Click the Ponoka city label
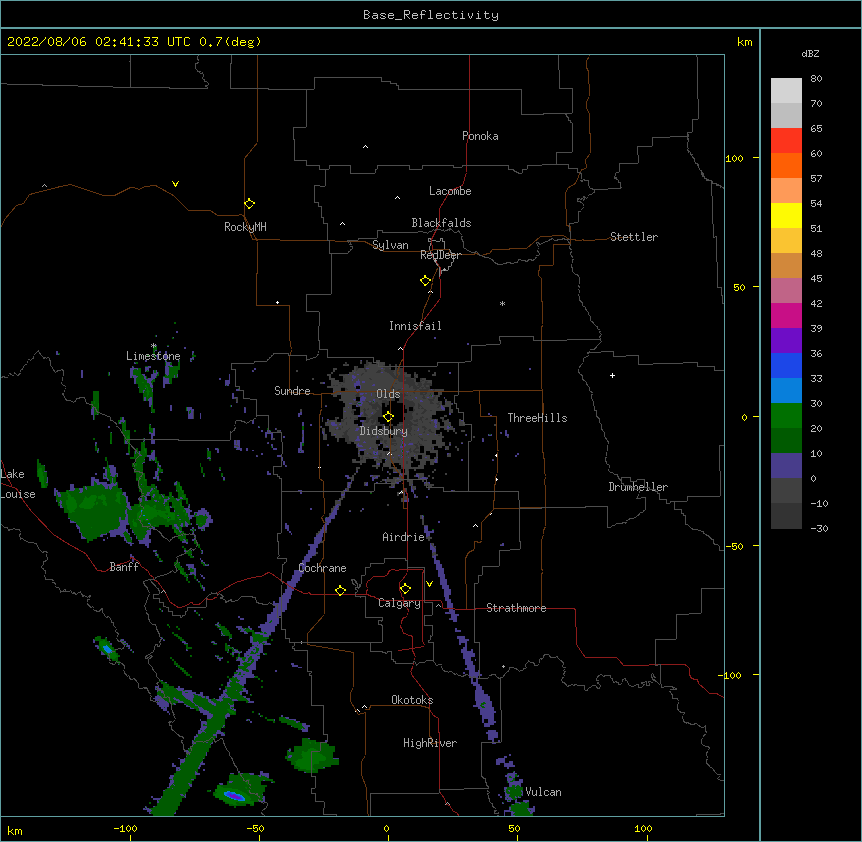The width and height of the screenshot is (862, 842). tap(480, 136)
